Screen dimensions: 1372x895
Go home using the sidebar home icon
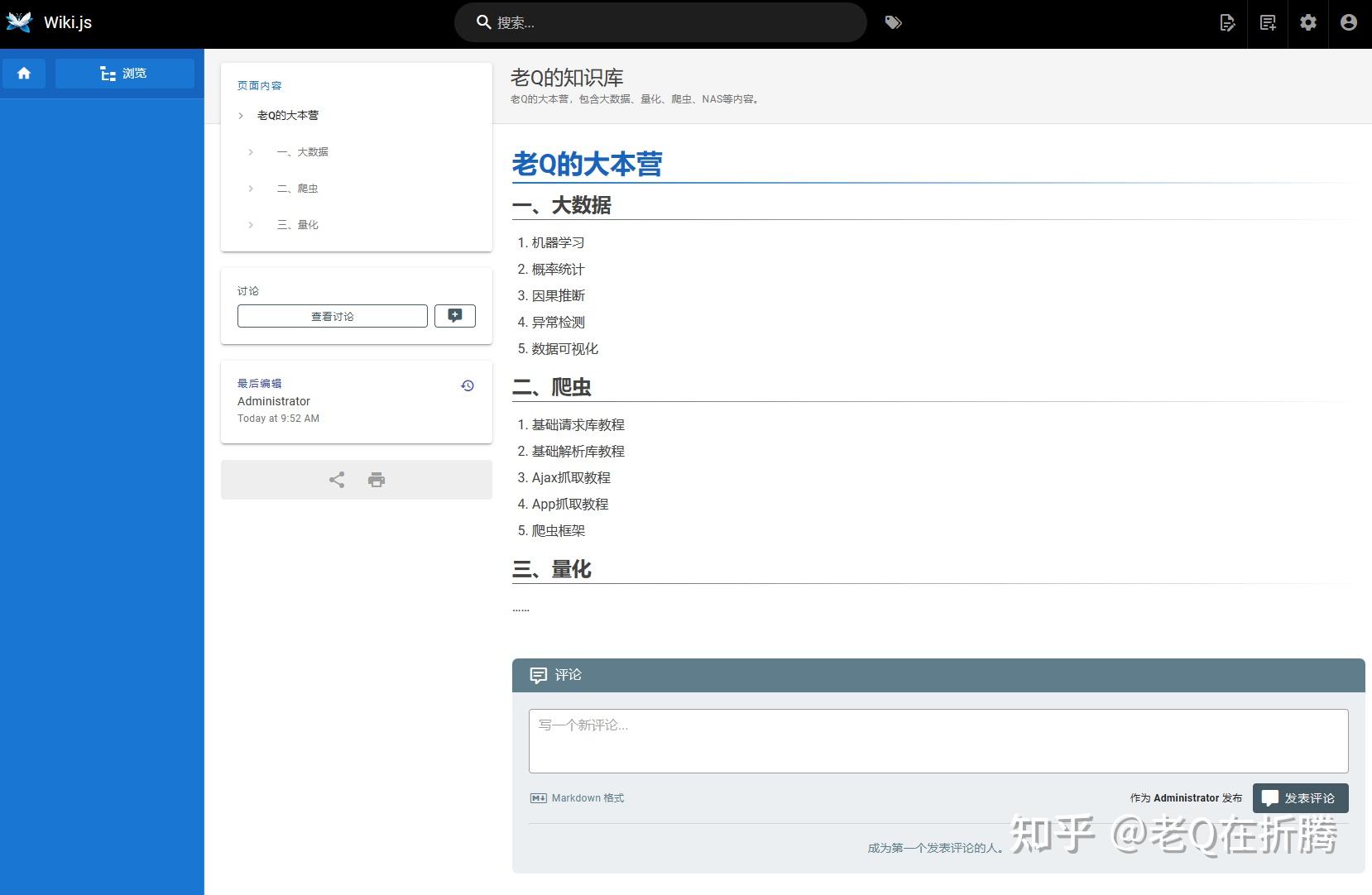click(24, 73)
